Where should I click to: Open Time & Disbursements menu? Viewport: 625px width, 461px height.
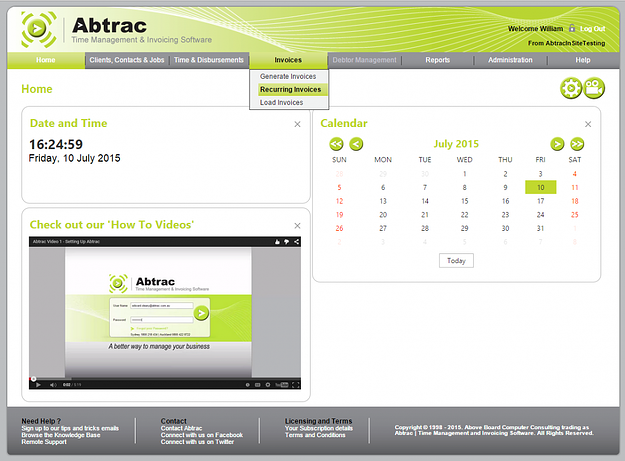208,60
